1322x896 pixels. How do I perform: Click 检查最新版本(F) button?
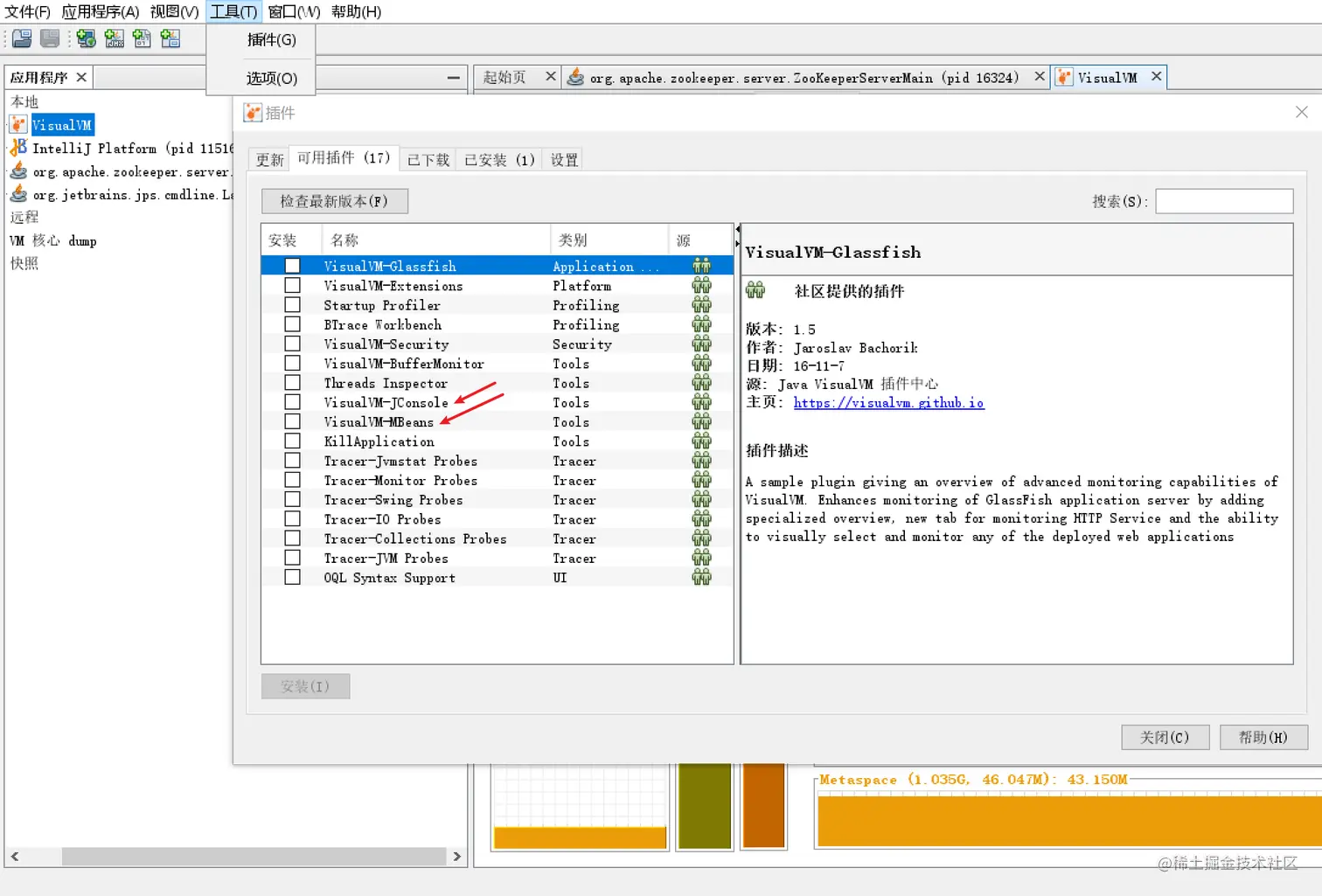334,201
